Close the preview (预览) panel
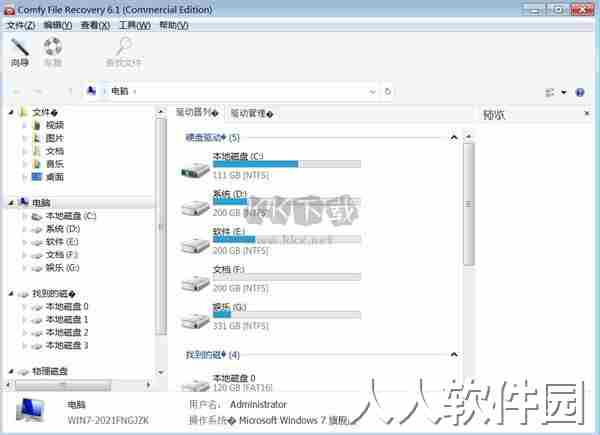Image resolution: width=600 pixels, height=435 pixels. pyautogui.click(x=587, y=113)
